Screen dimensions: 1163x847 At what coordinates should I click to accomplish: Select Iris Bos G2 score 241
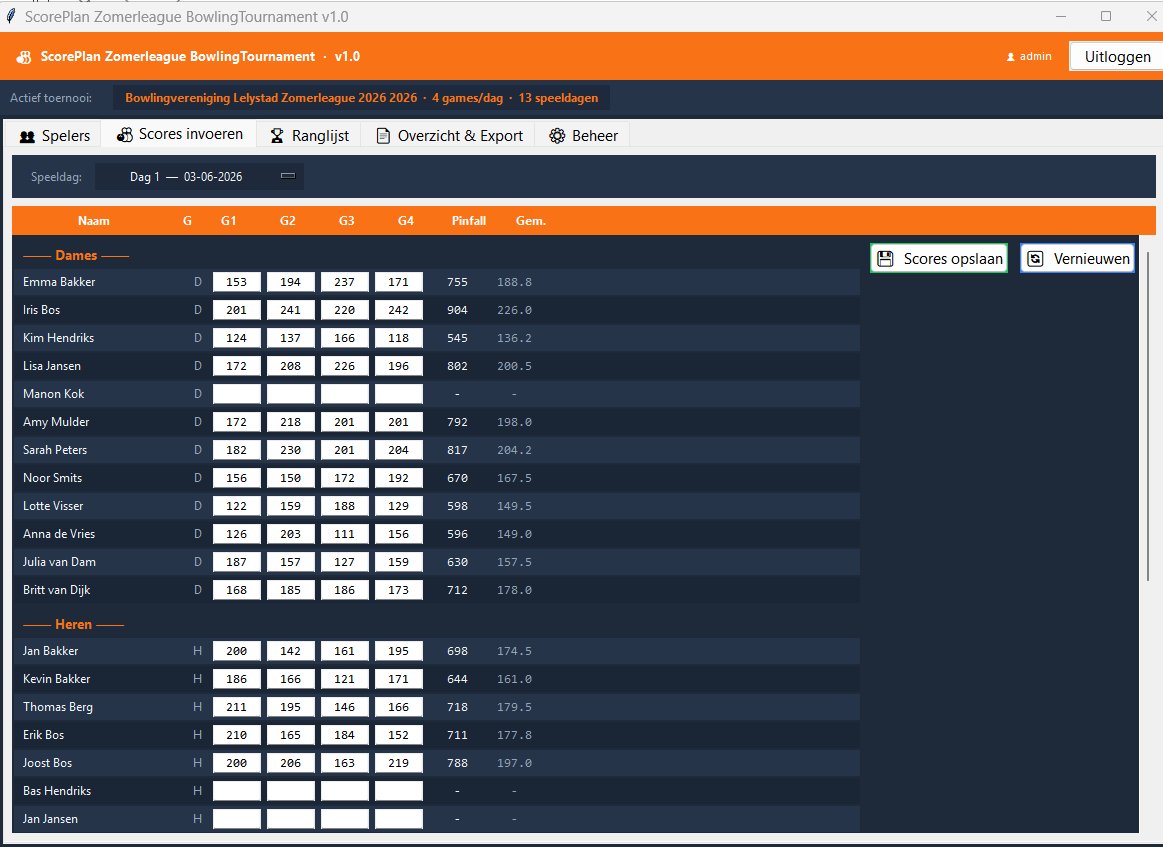(x=291, y=310)
